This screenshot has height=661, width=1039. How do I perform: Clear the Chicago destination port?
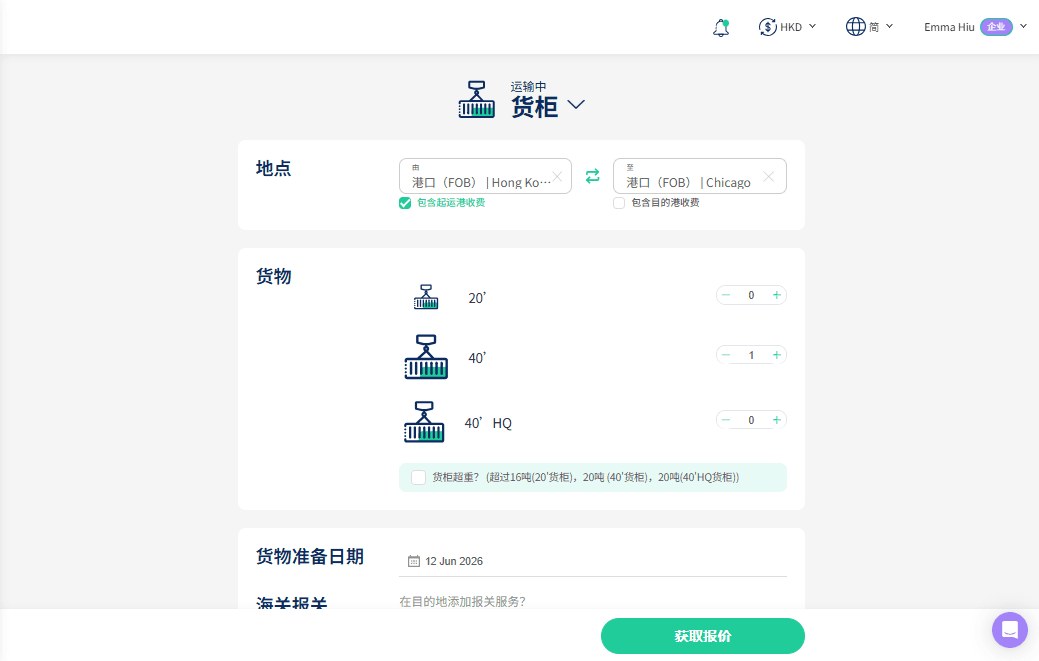coord(769,176)
